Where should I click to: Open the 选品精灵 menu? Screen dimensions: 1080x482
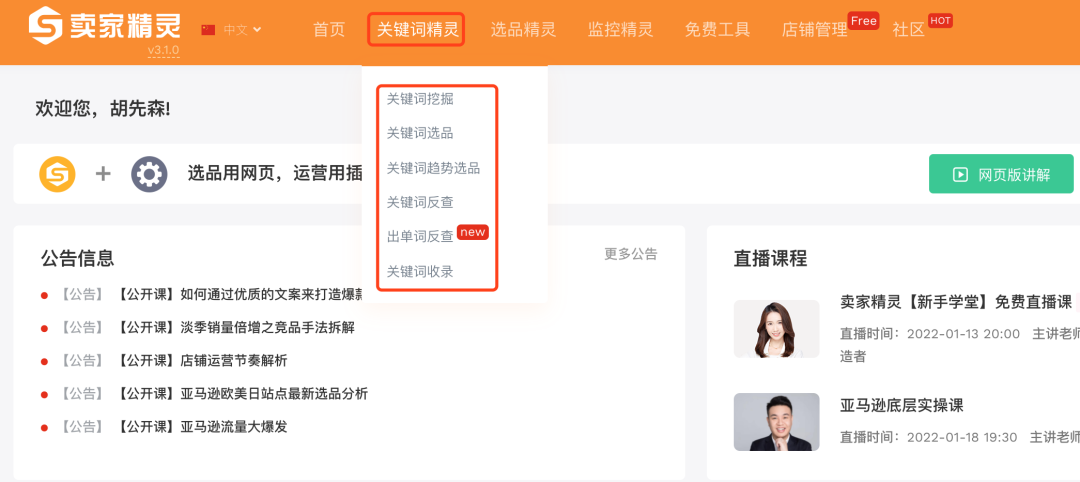(x=523, y=30)
